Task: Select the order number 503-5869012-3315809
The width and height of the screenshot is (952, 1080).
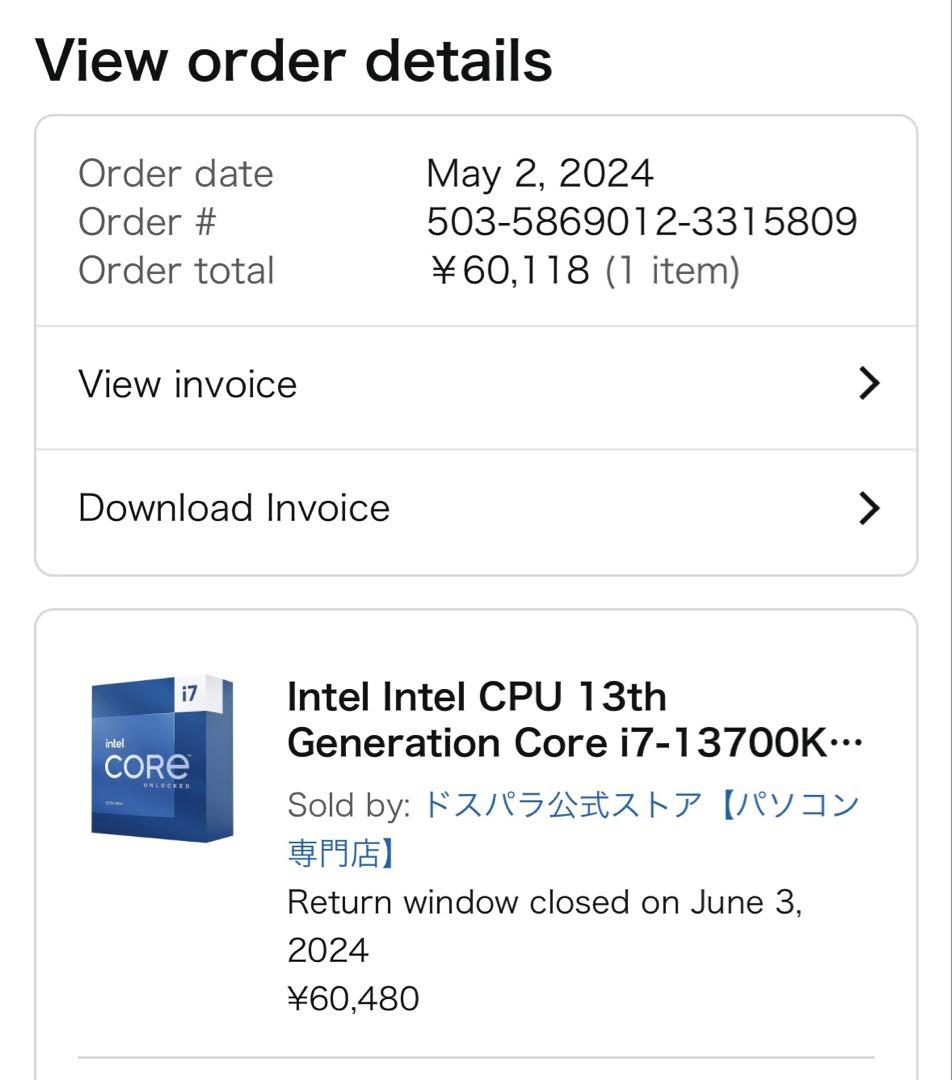Action: tap(640, 222)
